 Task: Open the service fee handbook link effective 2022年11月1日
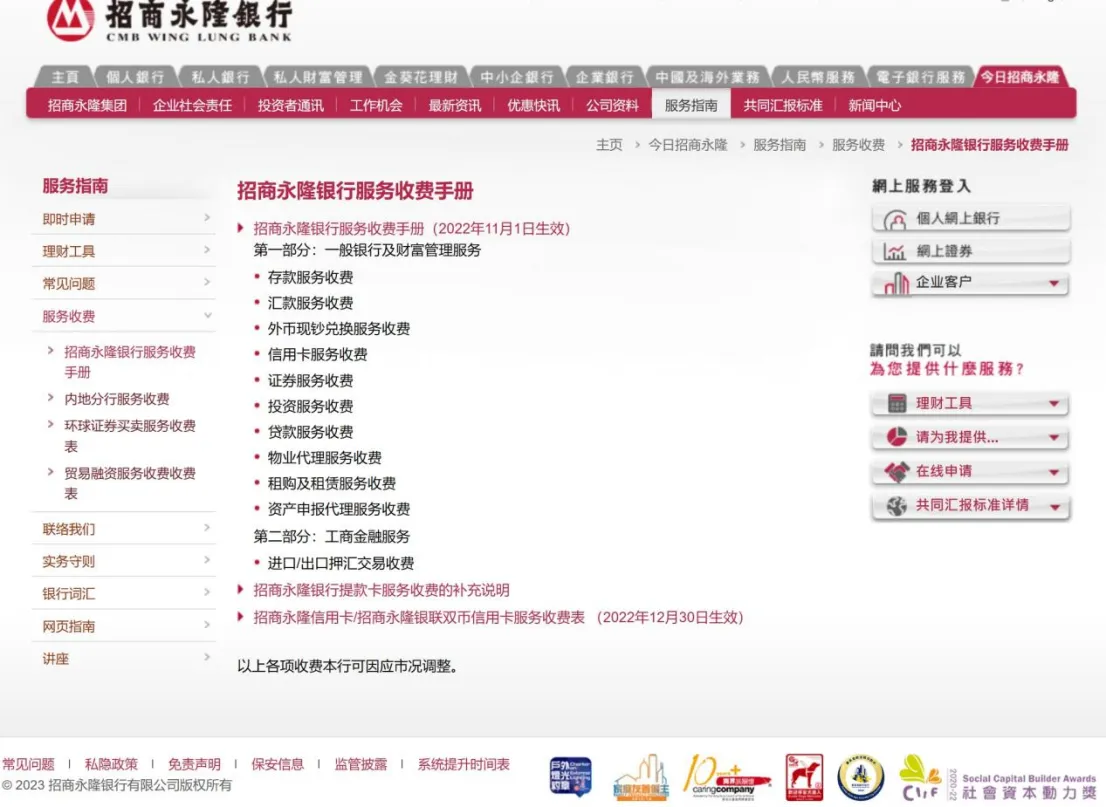click(411, 228)
